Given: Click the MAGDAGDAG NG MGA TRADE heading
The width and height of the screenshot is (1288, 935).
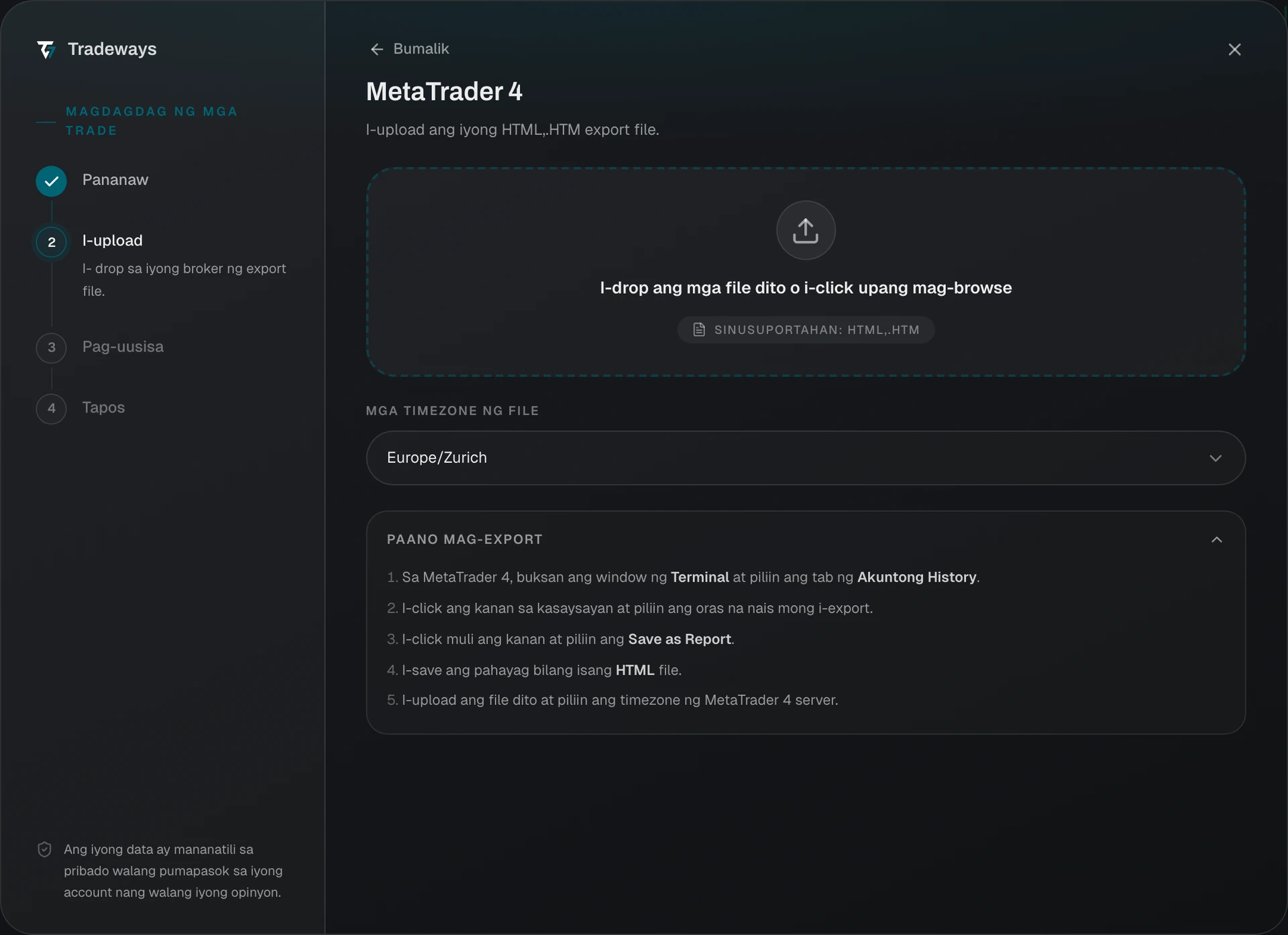Looking at the screenshot, I should click(152, 121).
